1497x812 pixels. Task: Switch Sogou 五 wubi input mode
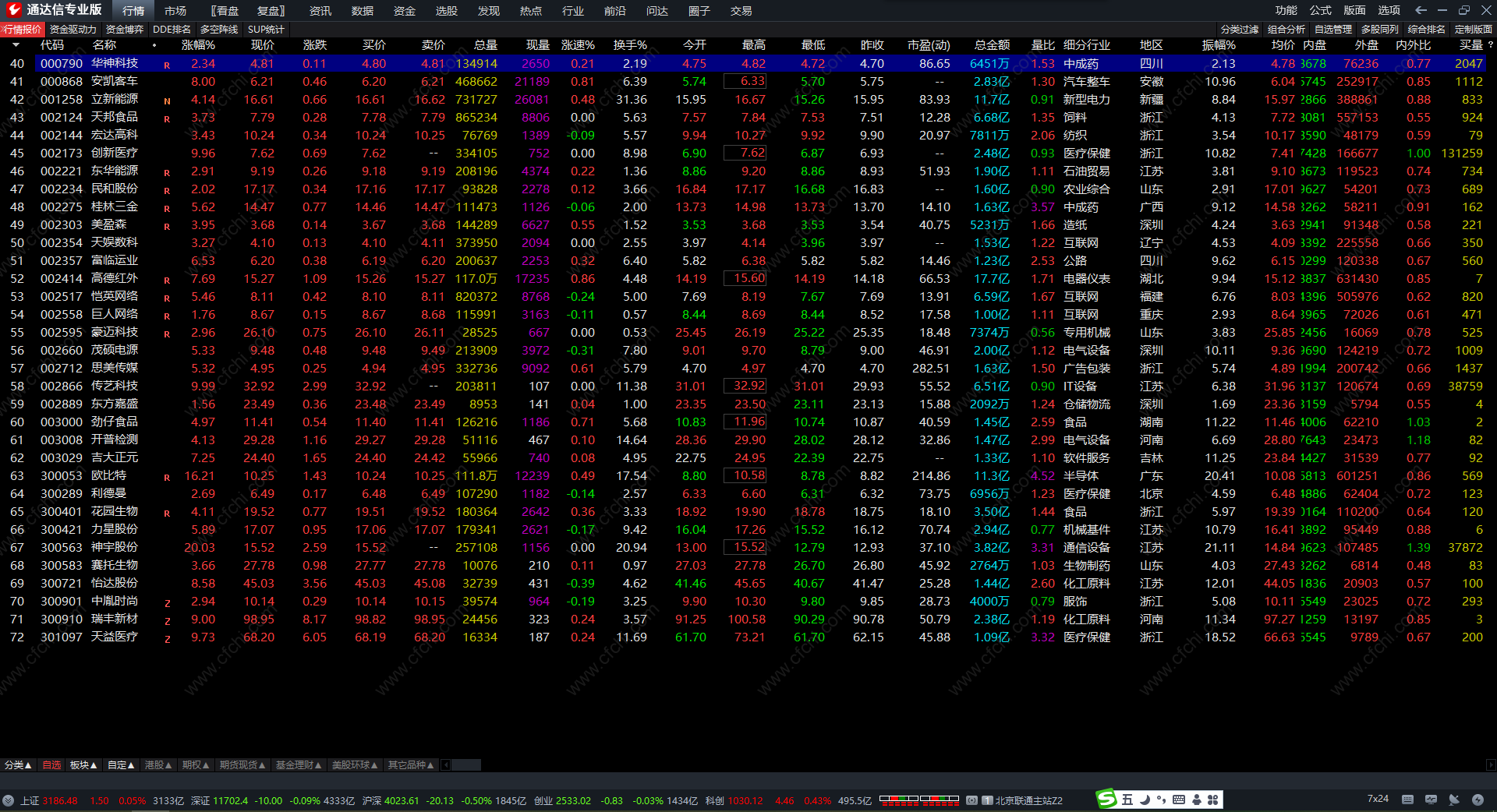coord(1127,800)
